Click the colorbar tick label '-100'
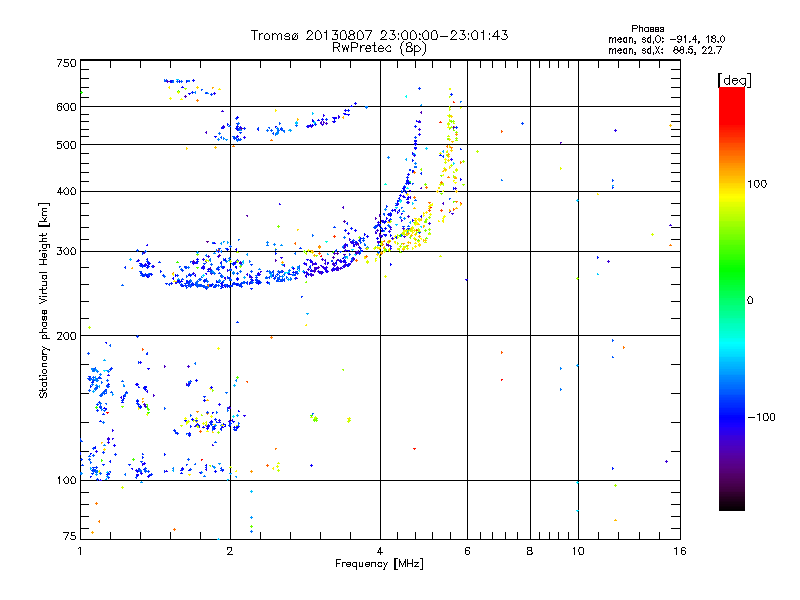The height and width of the screenshot is (600, 800). click(760, 417)
